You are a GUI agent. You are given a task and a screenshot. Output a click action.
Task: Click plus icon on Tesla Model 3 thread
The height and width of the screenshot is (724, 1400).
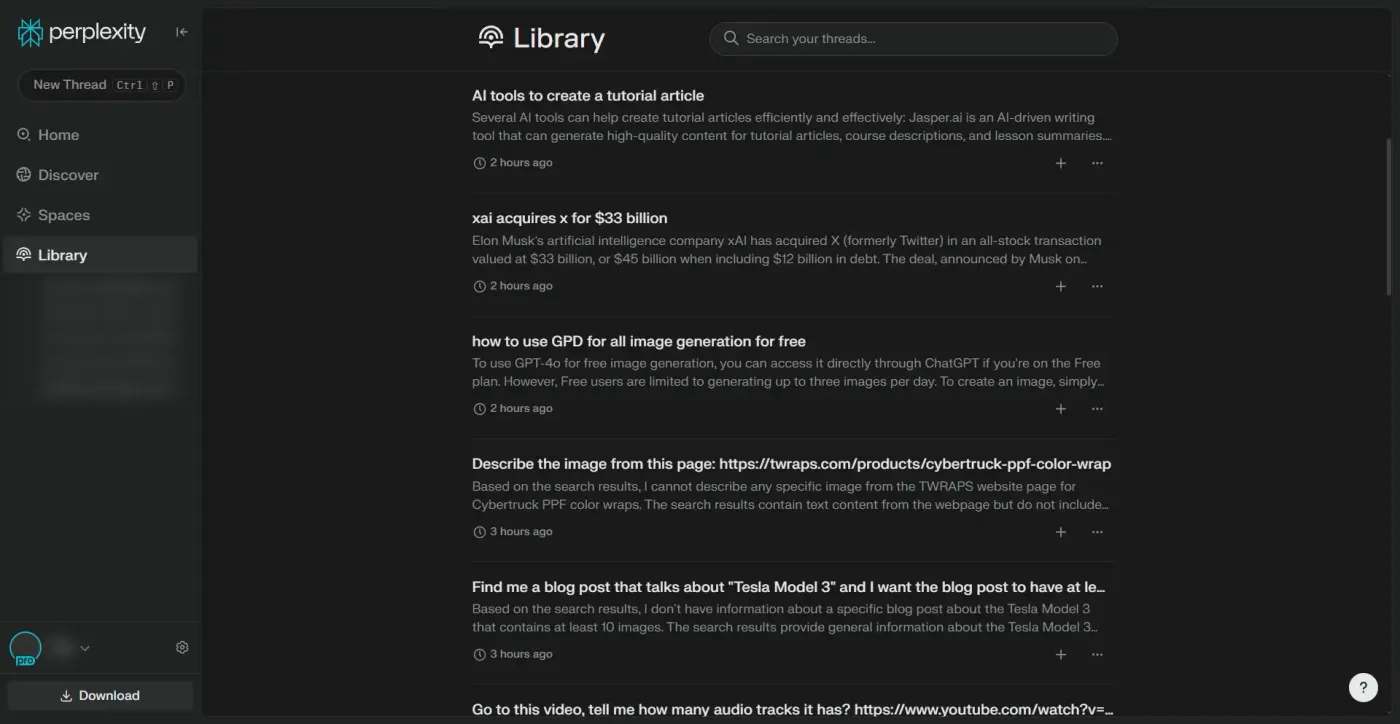coord(1061,655)
